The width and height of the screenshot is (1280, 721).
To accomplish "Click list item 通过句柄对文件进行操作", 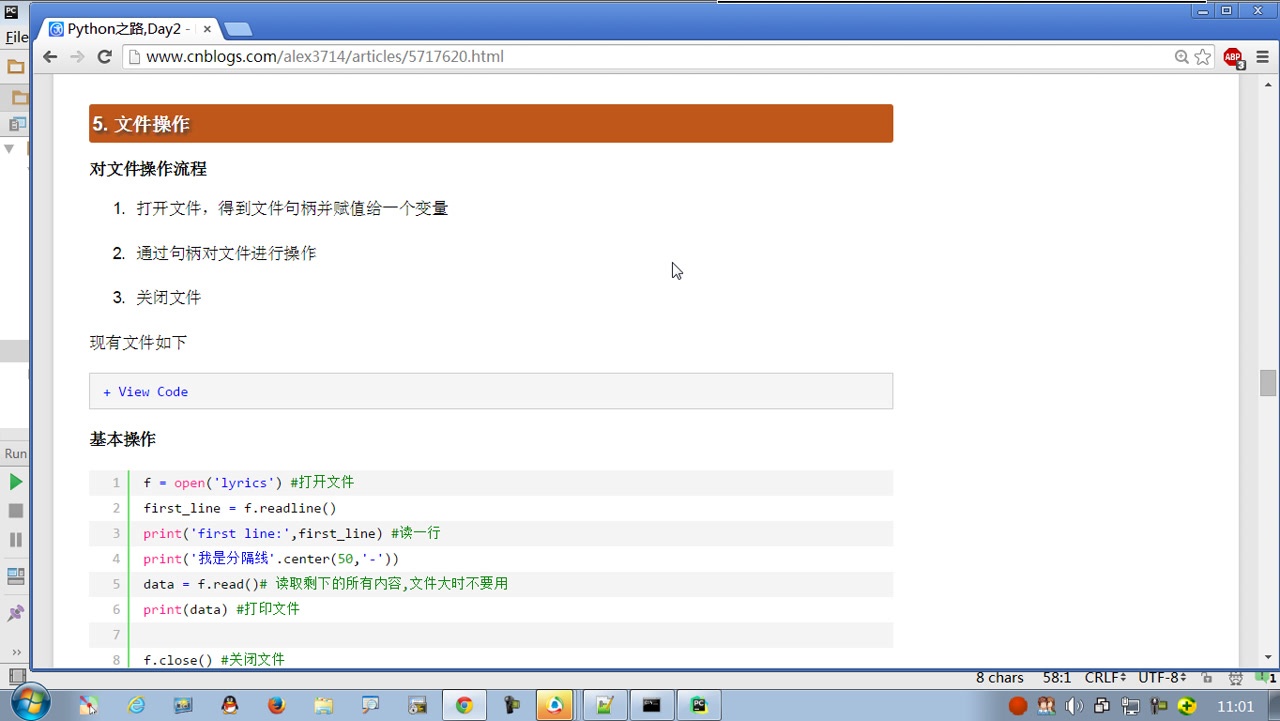I will click(x=226, y=254).
